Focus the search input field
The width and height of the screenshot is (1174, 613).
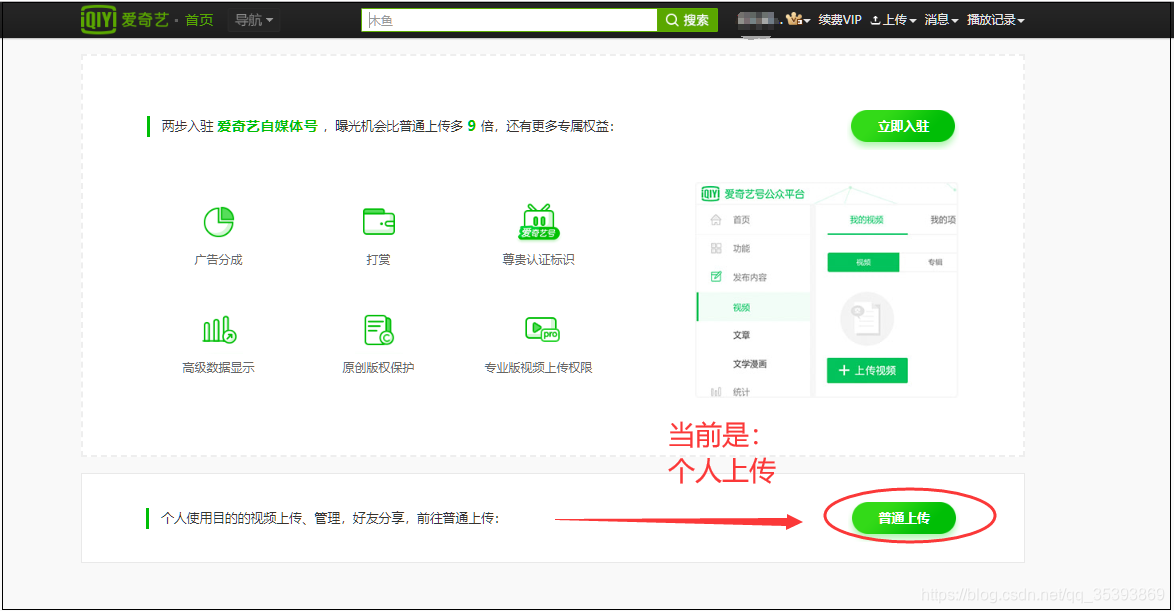coord(509,20)
